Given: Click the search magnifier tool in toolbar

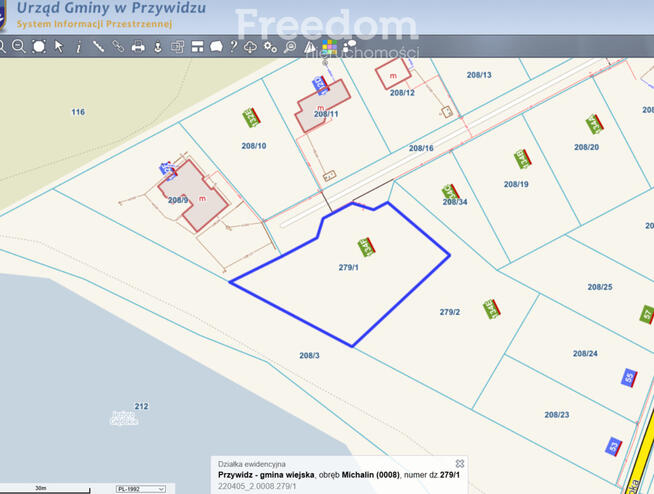Looking at the screenshot, I should click(290, 46).
